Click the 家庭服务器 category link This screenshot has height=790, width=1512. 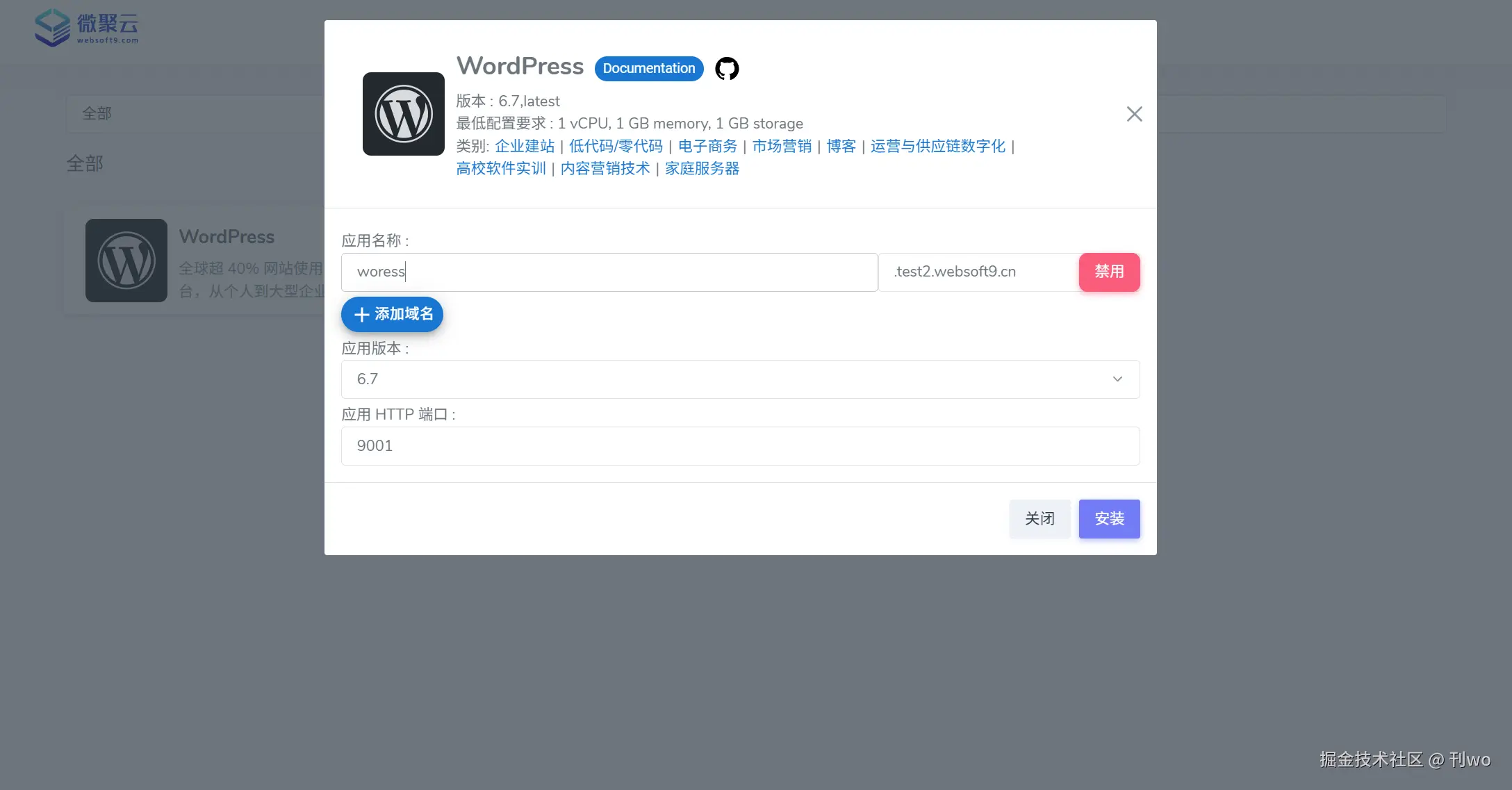(x=701, y=168)
